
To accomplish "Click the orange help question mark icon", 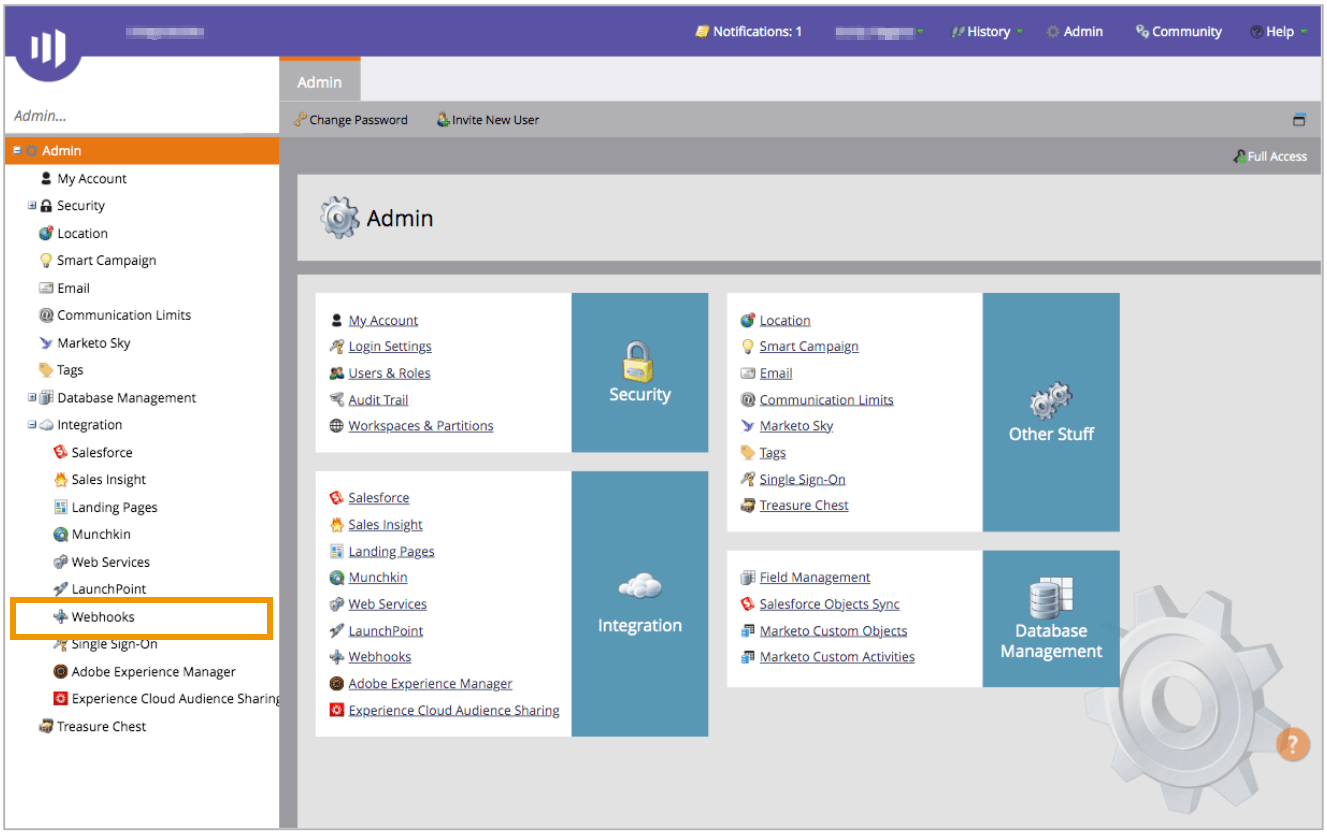I will point(1293,744).
